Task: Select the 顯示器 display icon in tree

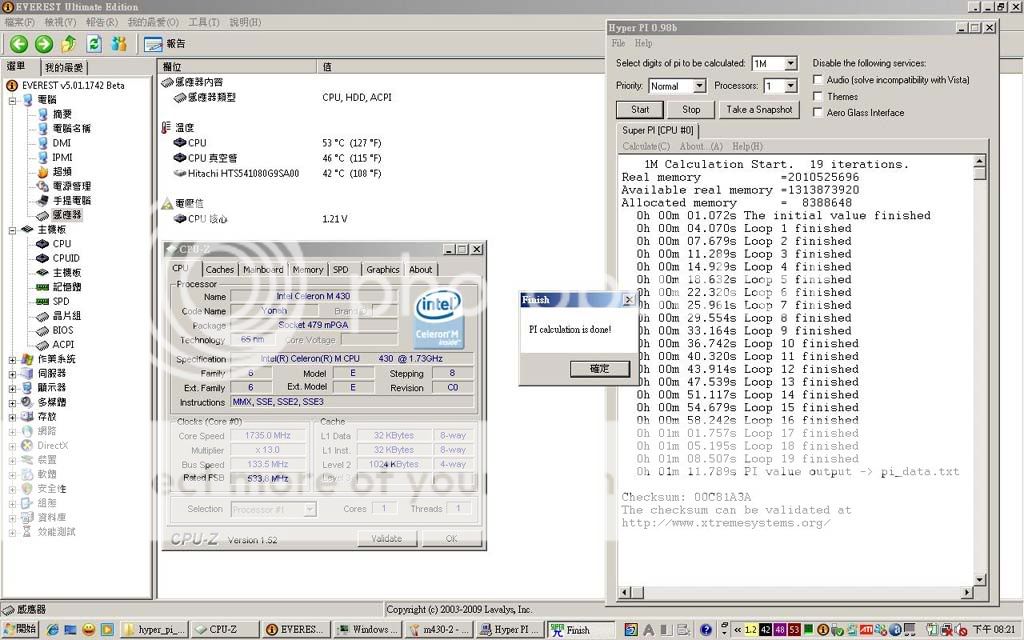Action: click(x=27, y=388)
